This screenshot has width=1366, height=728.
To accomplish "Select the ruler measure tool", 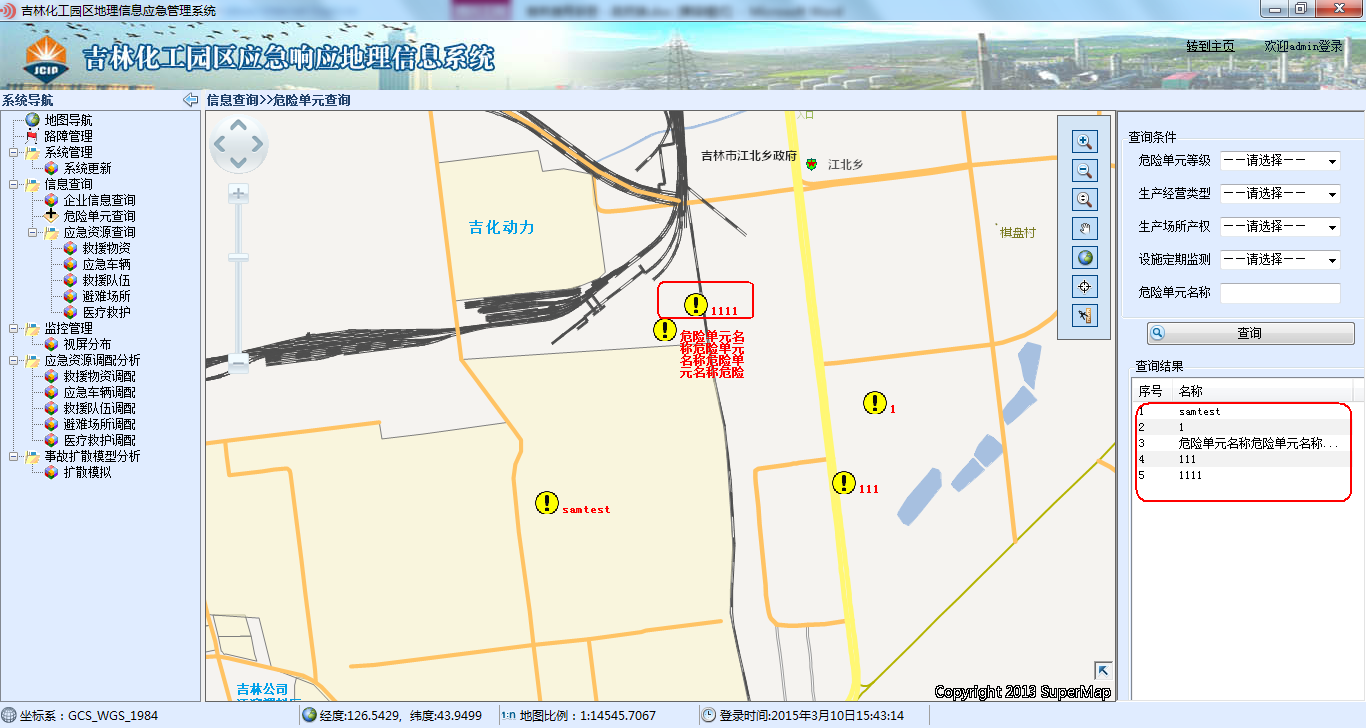I will coord(1083,316).
